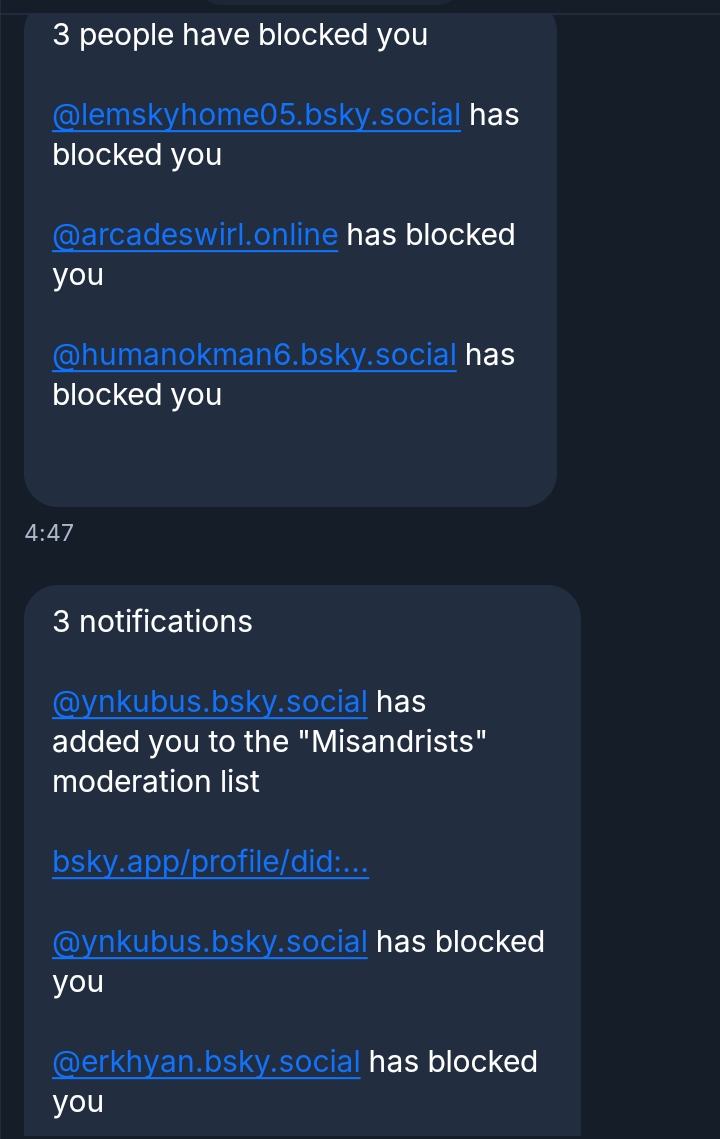Open the @lemskyhome05.bsky.social profile link
This screenshot has width=720, height=1139.
coord(256,115)
